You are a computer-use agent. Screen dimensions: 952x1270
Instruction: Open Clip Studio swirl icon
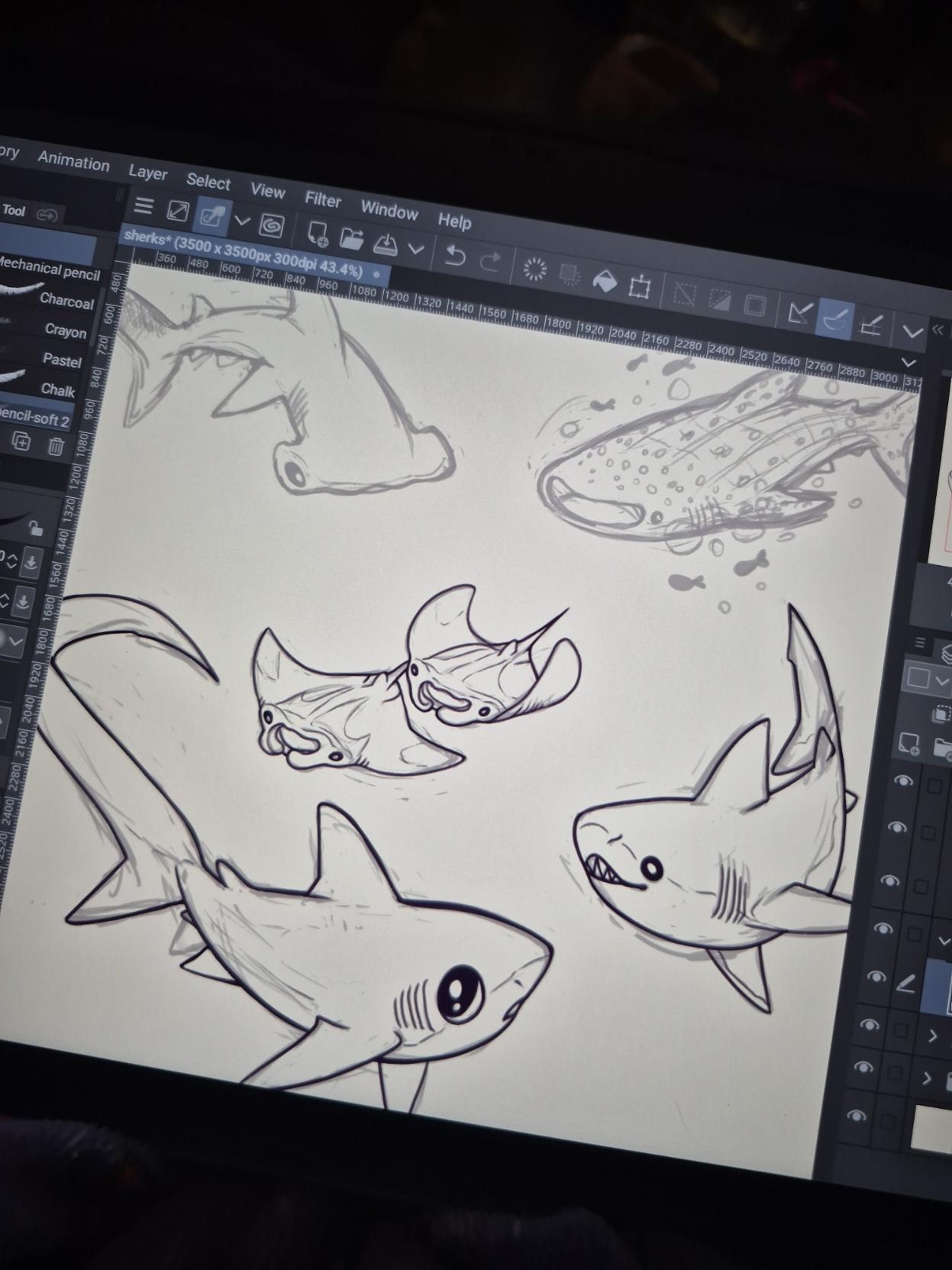click(x=272, y=226)
